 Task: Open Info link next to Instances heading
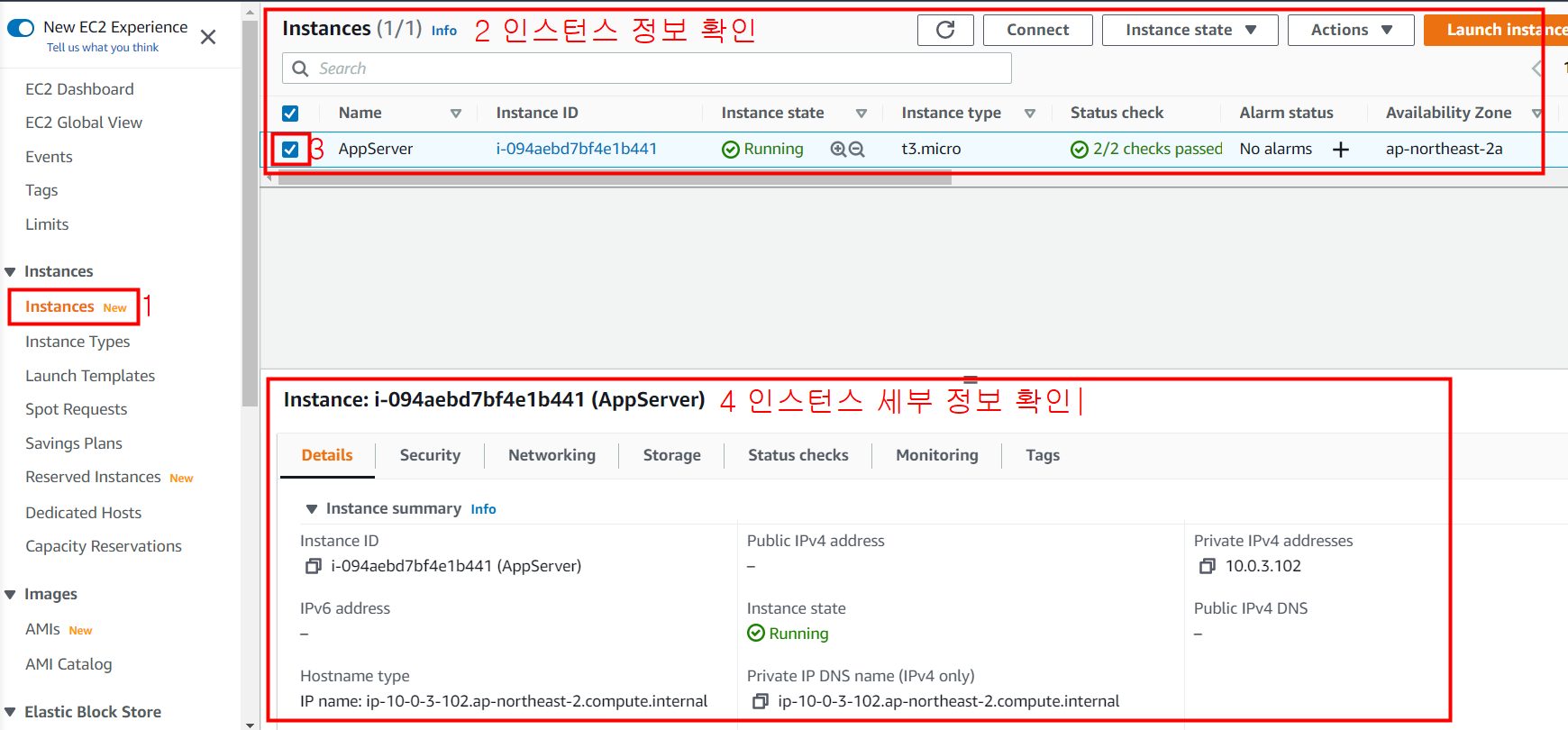pyautogui.click(x=444, y=31)
